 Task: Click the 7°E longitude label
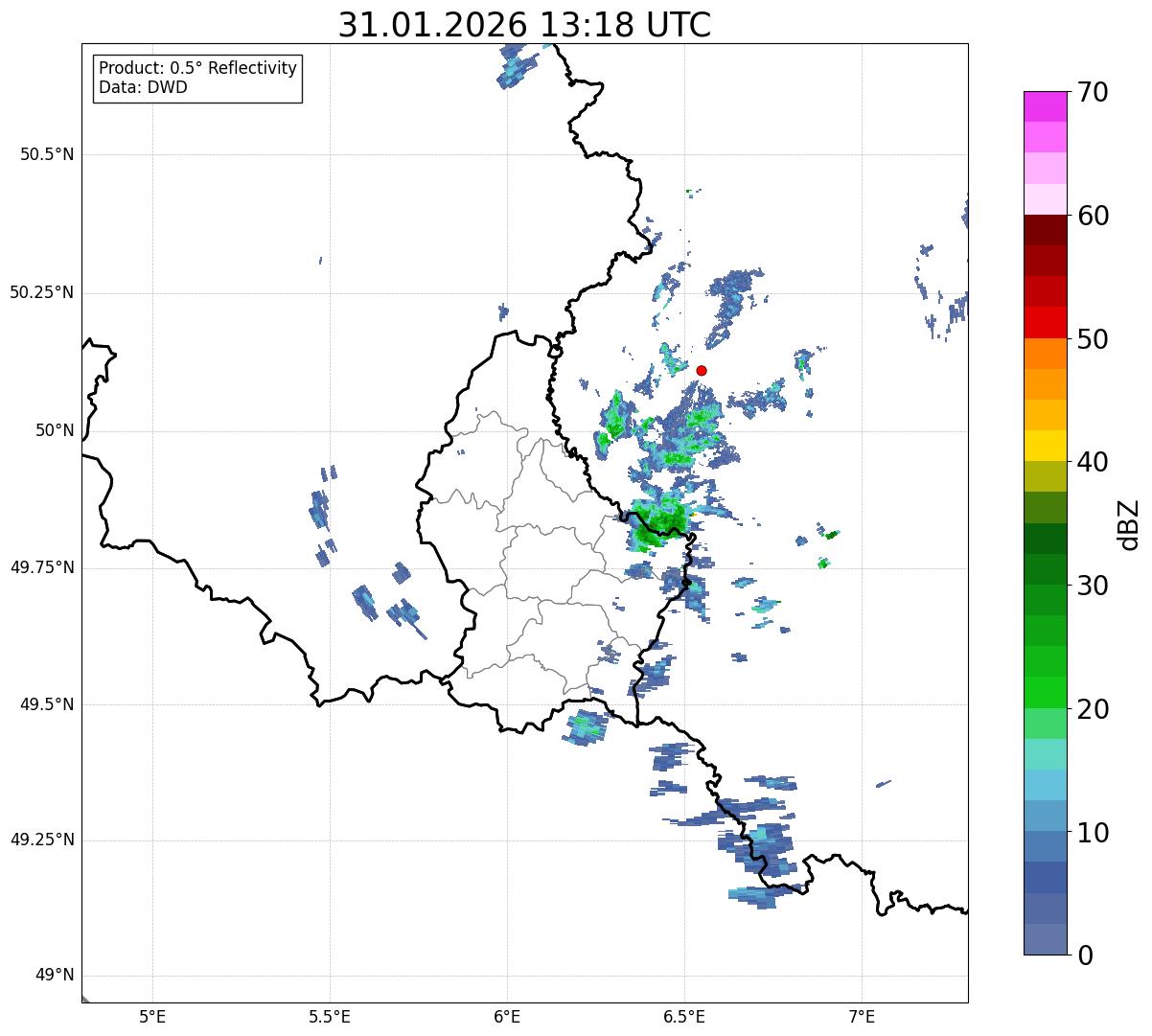click(x=862, y=1017)
